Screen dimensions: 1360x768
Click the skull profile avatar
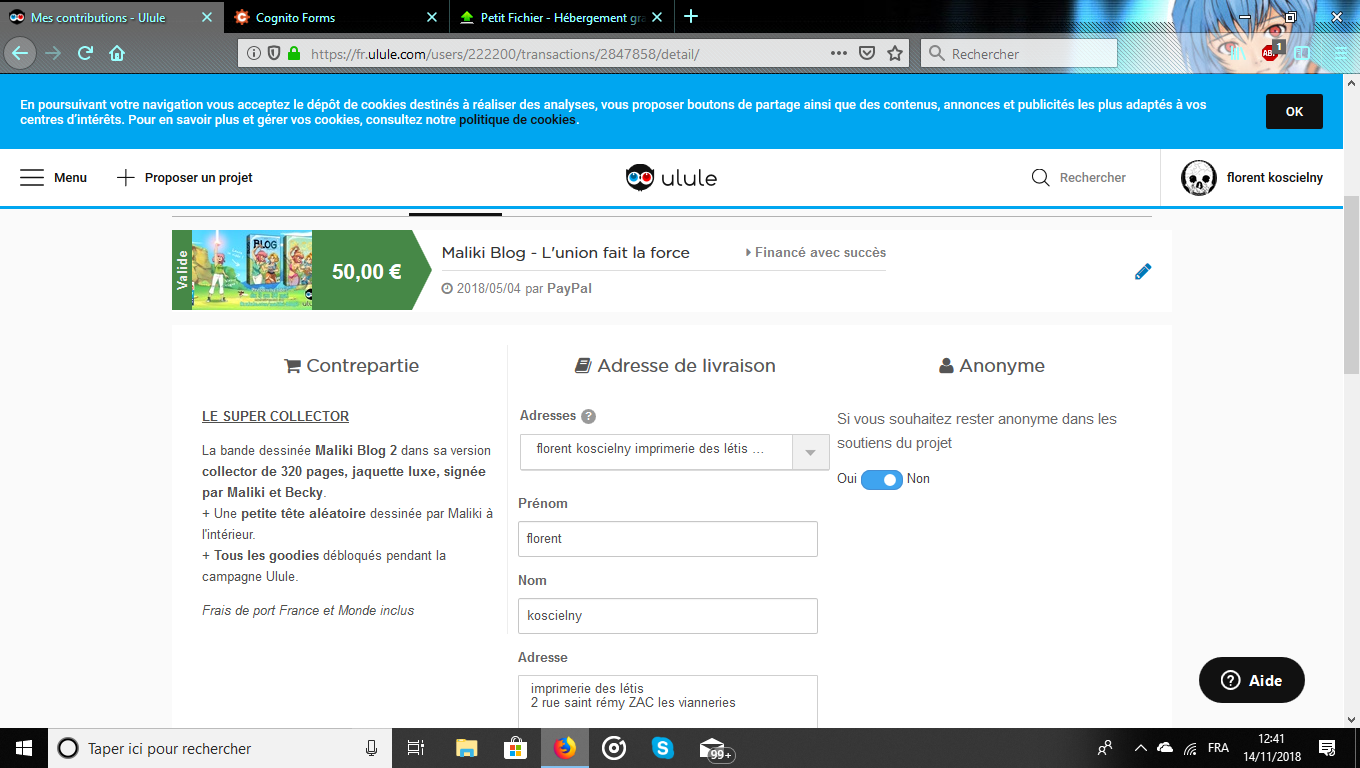[x=1198, y=178]
